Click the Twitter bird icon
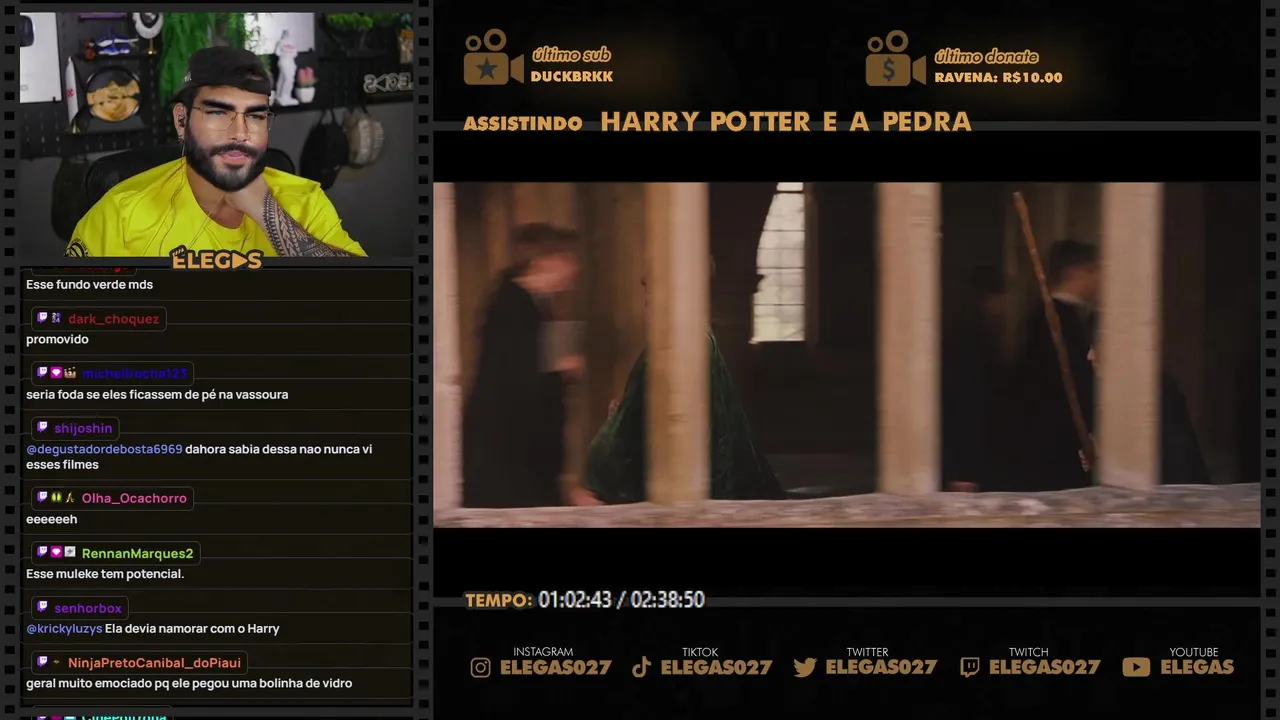Viewport: 1280px width, 720px height. point(804,667)
